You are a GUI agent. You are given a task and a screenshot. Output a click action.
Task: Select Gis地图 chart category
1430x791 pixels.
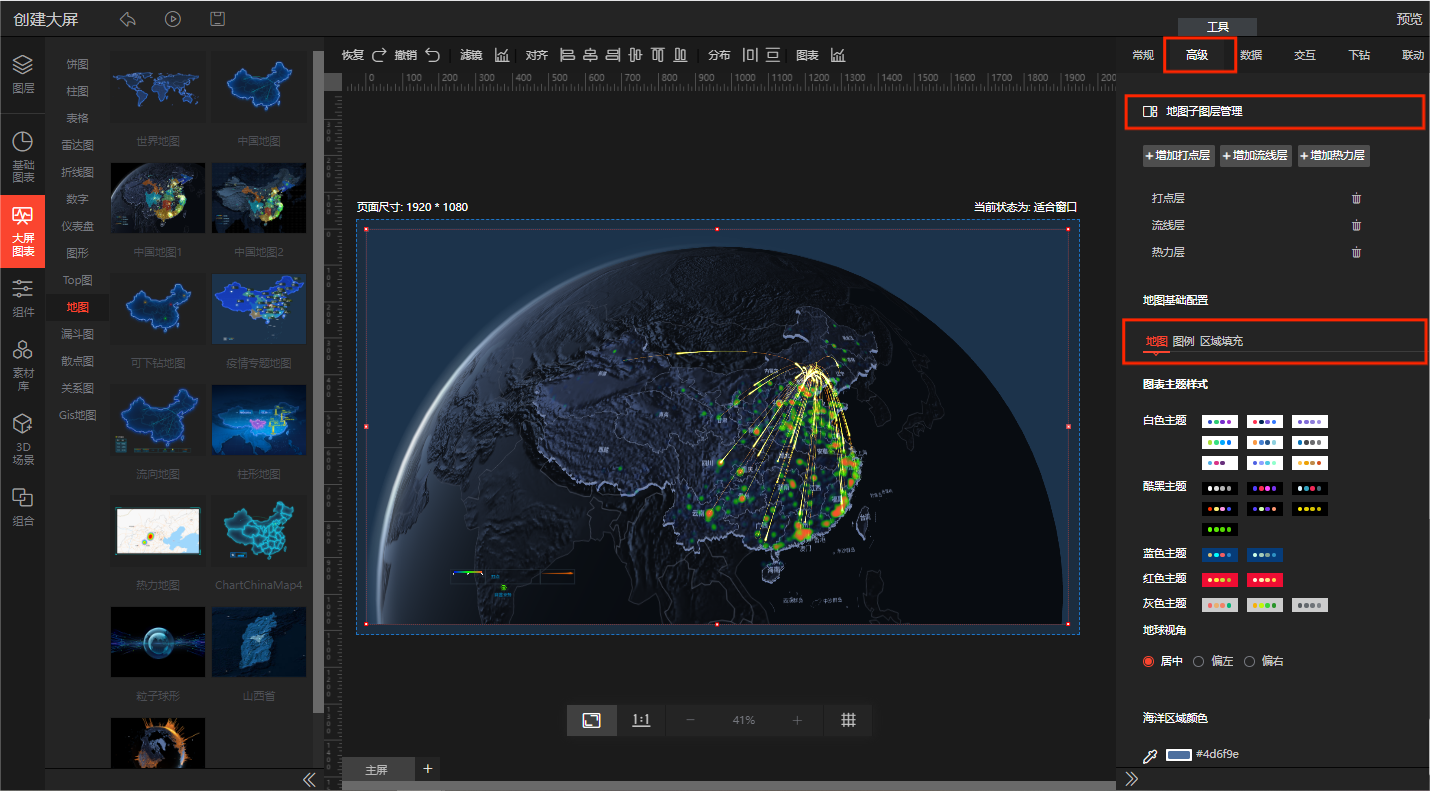pyautogui.click(x=77, y=415)
